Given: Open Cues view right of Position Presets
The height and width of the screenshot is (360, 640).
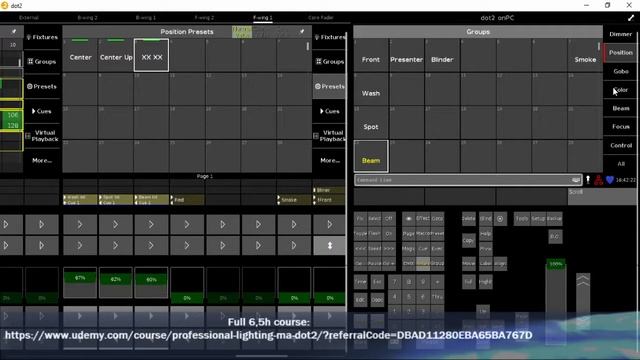Looking at the screenshot, I should click(330, 111).
